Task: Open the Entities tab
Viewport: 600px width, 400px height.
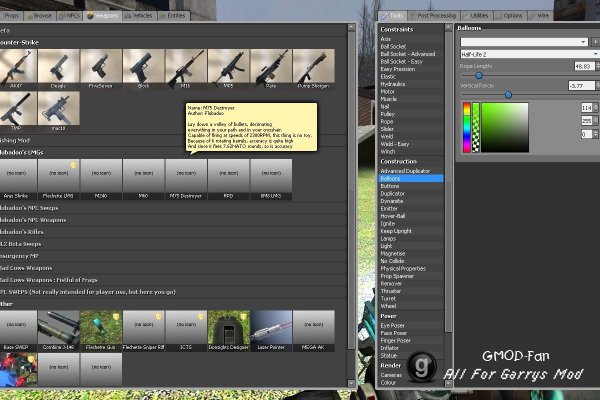Action: coord(173,16)
